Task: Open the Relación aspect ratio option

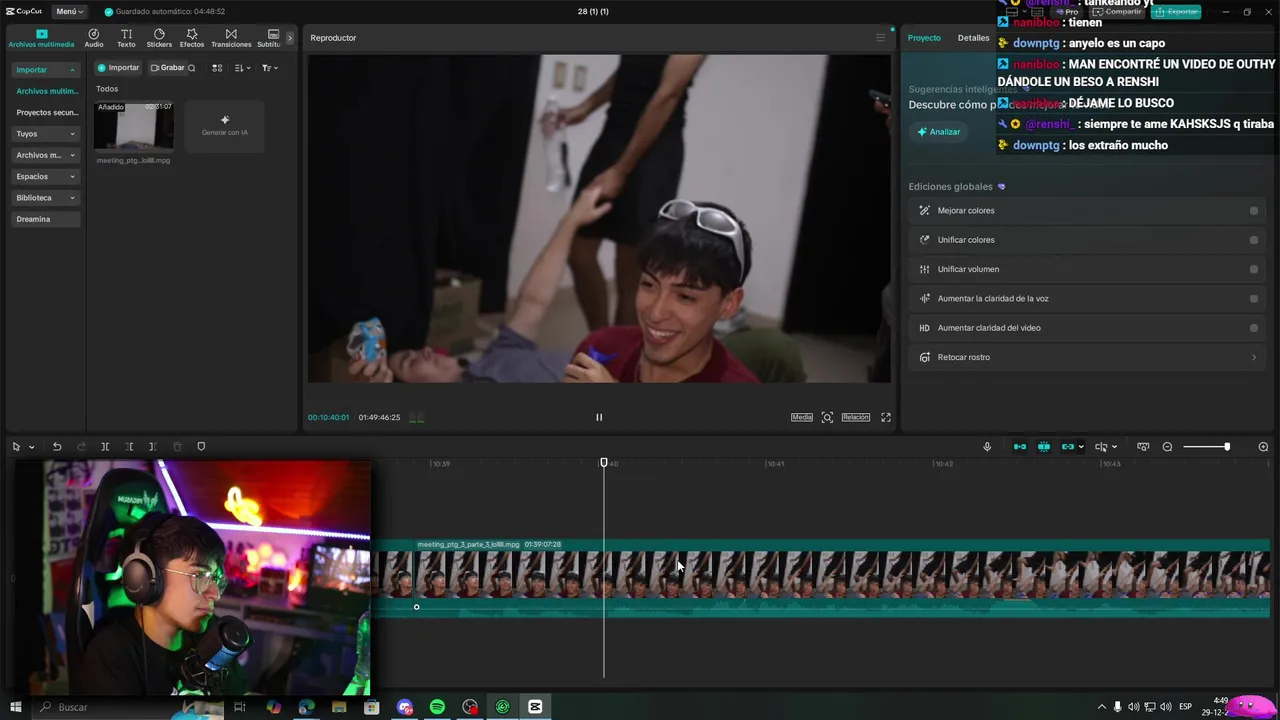Action: 856,417
